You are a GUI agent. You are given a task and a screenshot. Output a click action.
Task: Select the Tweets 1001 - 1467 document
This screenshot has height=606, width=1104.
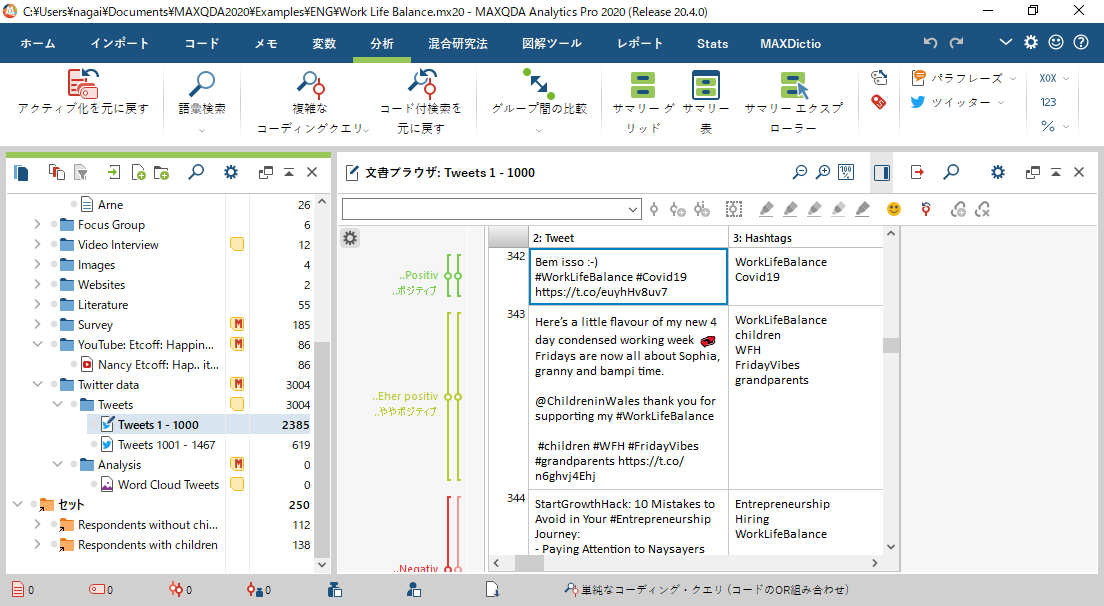point(167,445)
